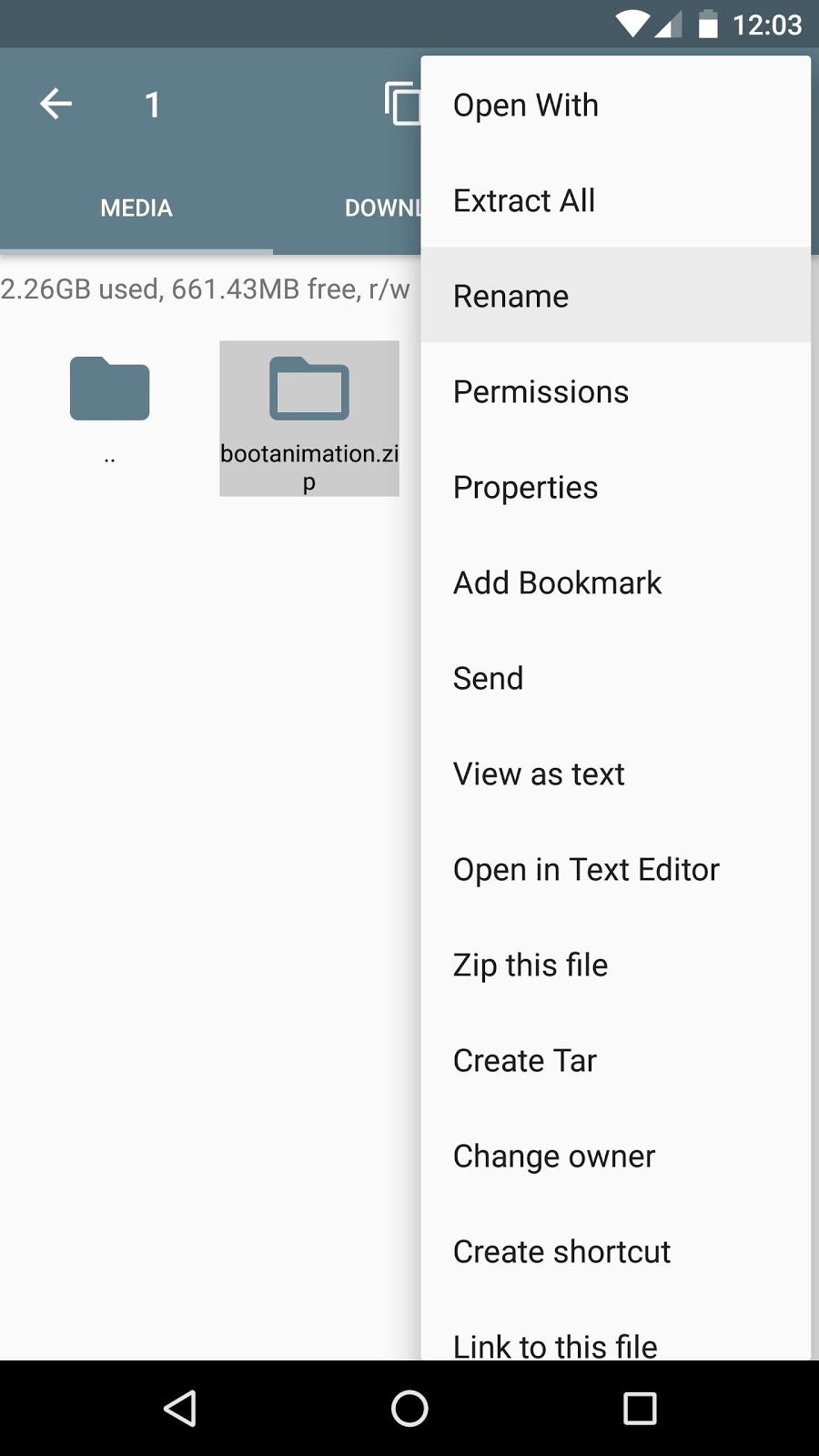
Task: Switch to the MEDIA tab
Action: coord(136,208)
